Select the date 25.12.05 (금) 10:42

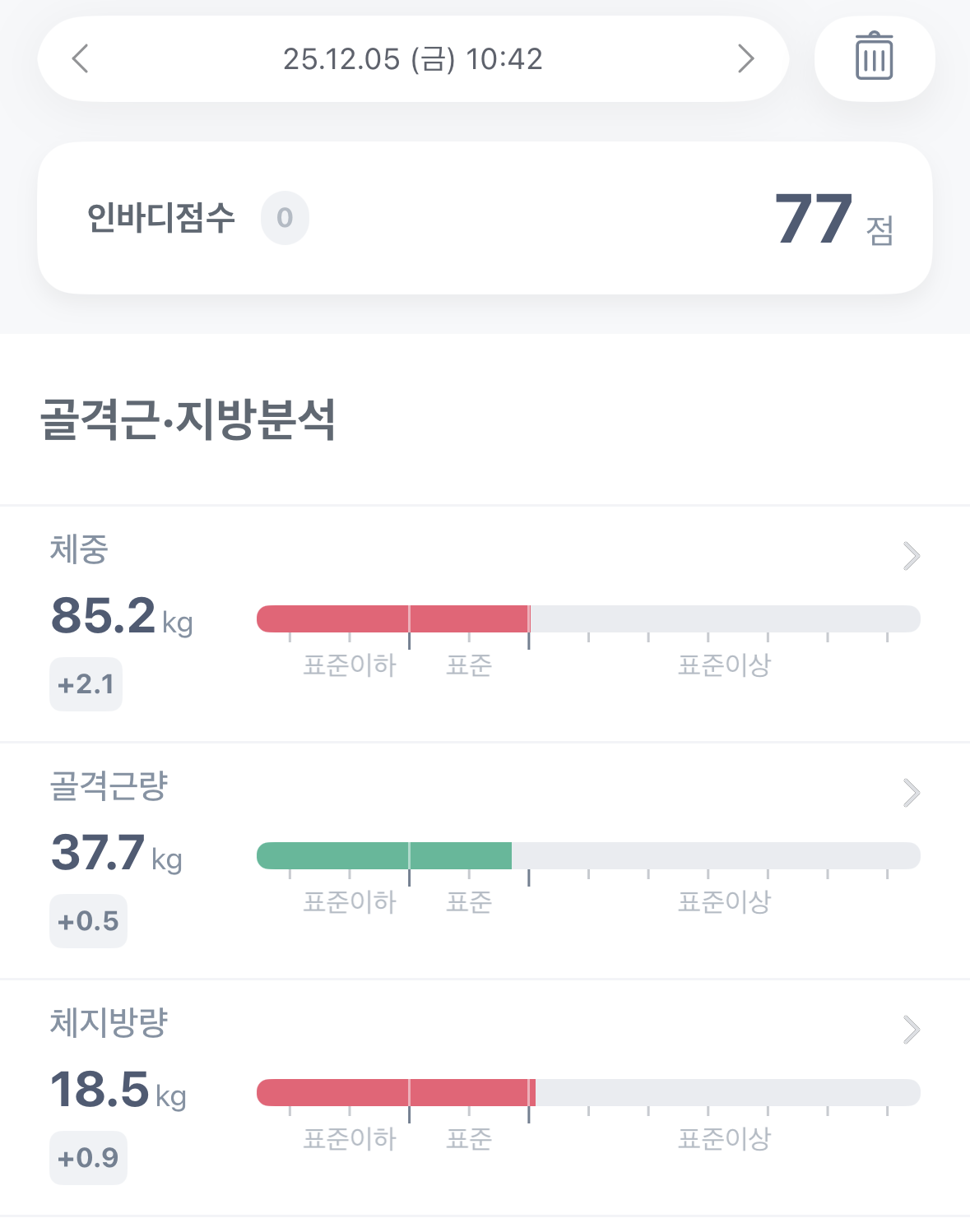coord(413,59)
